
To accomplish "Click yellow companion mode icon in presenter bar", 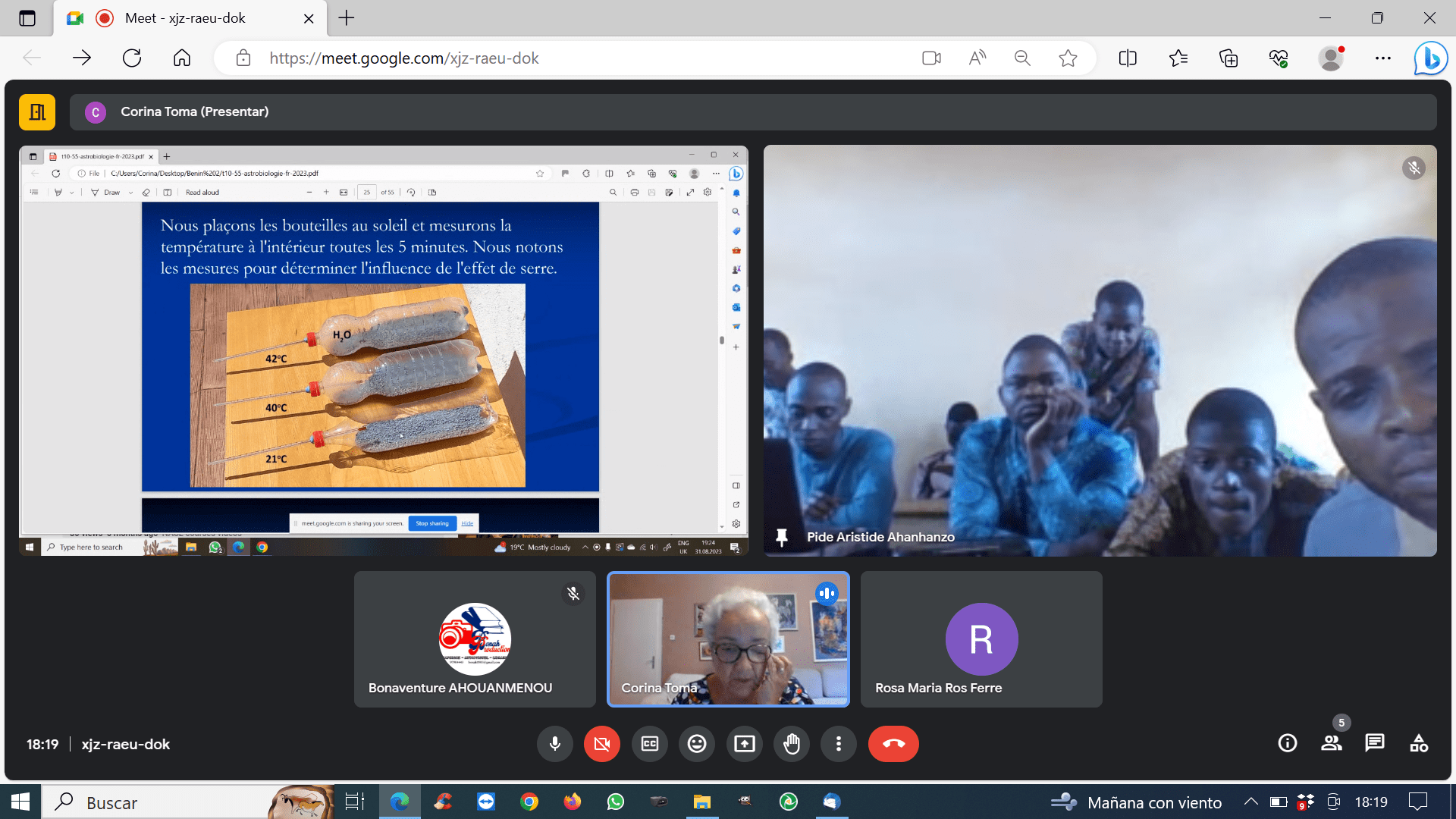I will click(37, 112).
